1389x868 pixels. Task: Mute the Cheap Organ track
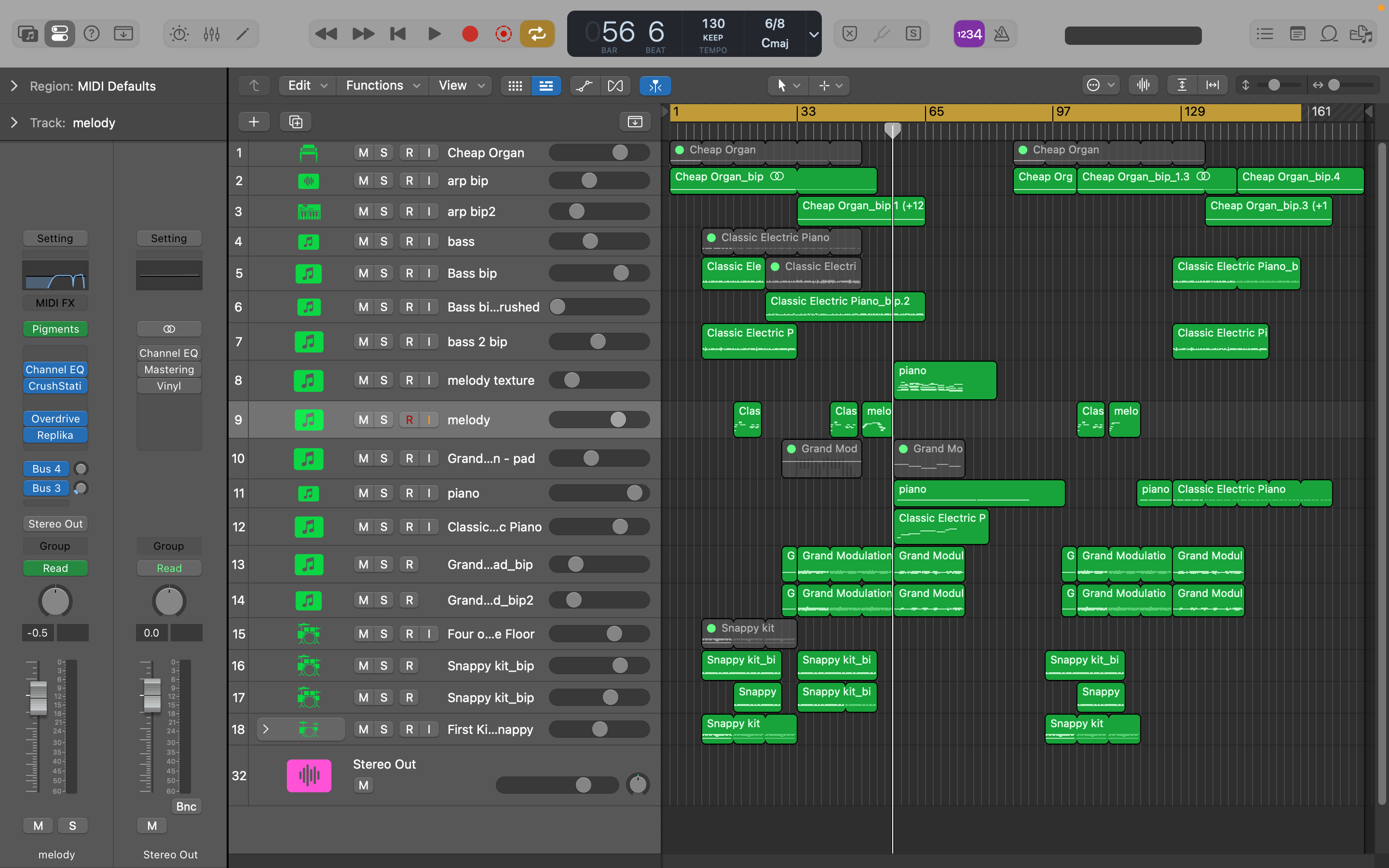(363, 153)
